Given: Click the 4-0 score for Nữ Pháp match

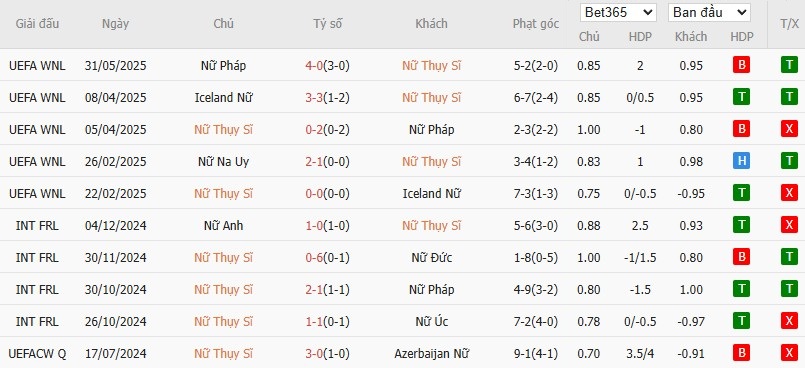Looking at the screenshot, I should click(314, 66).
